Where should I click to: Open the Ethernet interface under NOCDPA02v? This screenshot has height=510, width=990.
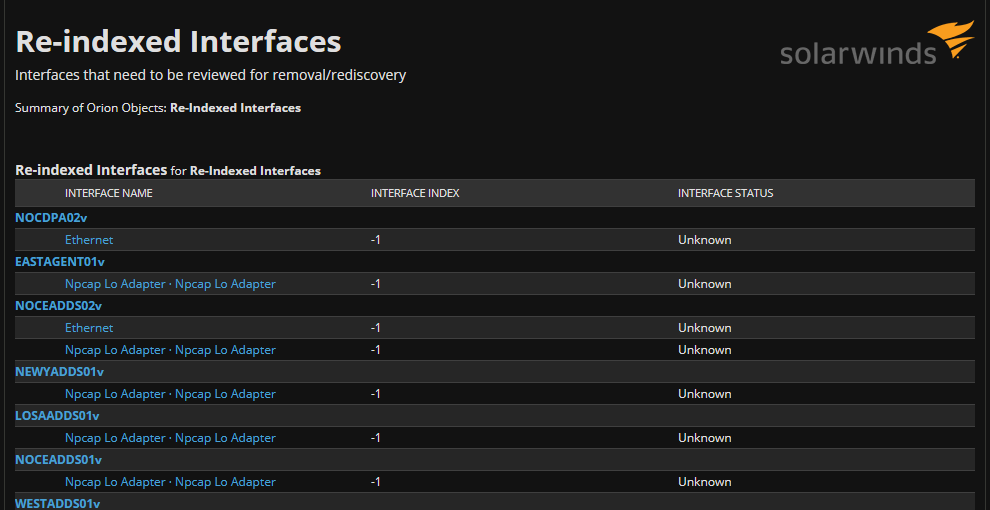(x=89, y=240)
